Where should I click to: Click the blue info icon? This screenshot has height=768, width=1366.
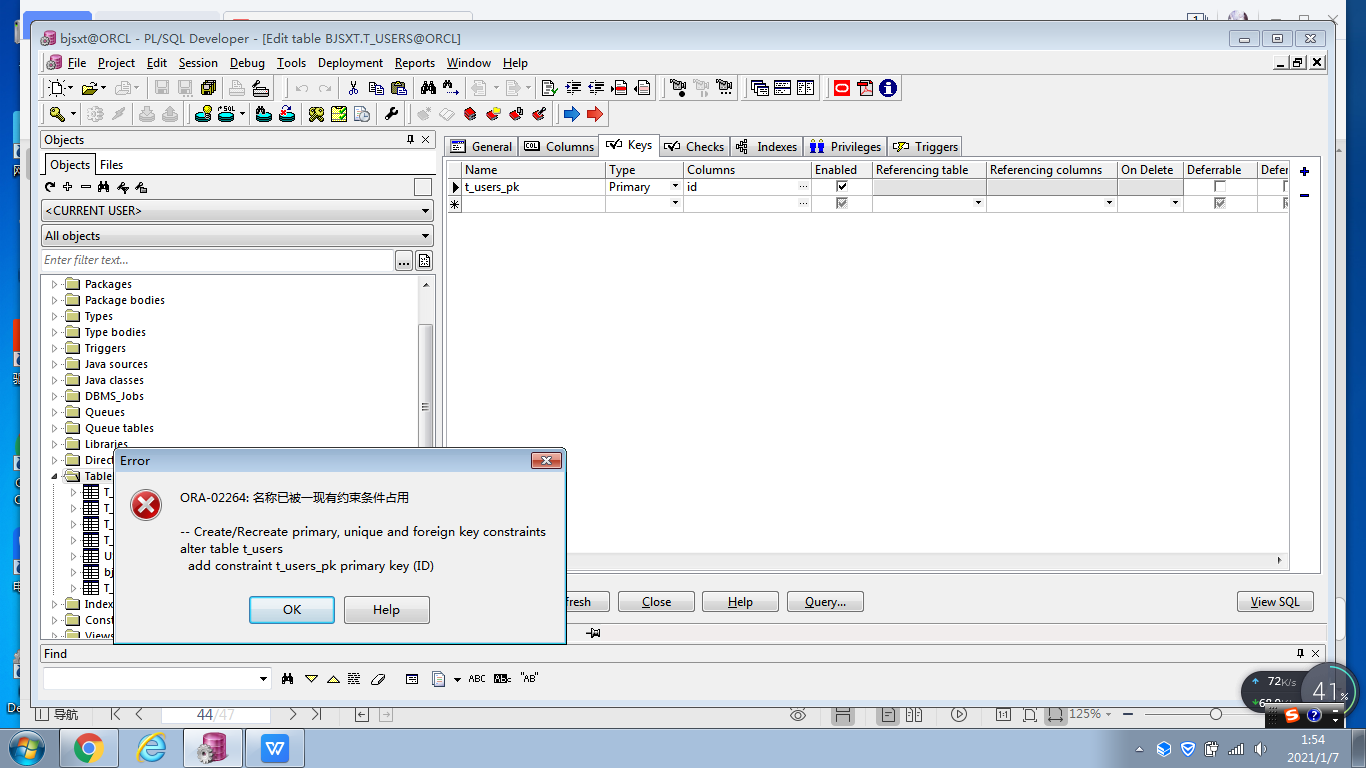[x=888, y=88]
